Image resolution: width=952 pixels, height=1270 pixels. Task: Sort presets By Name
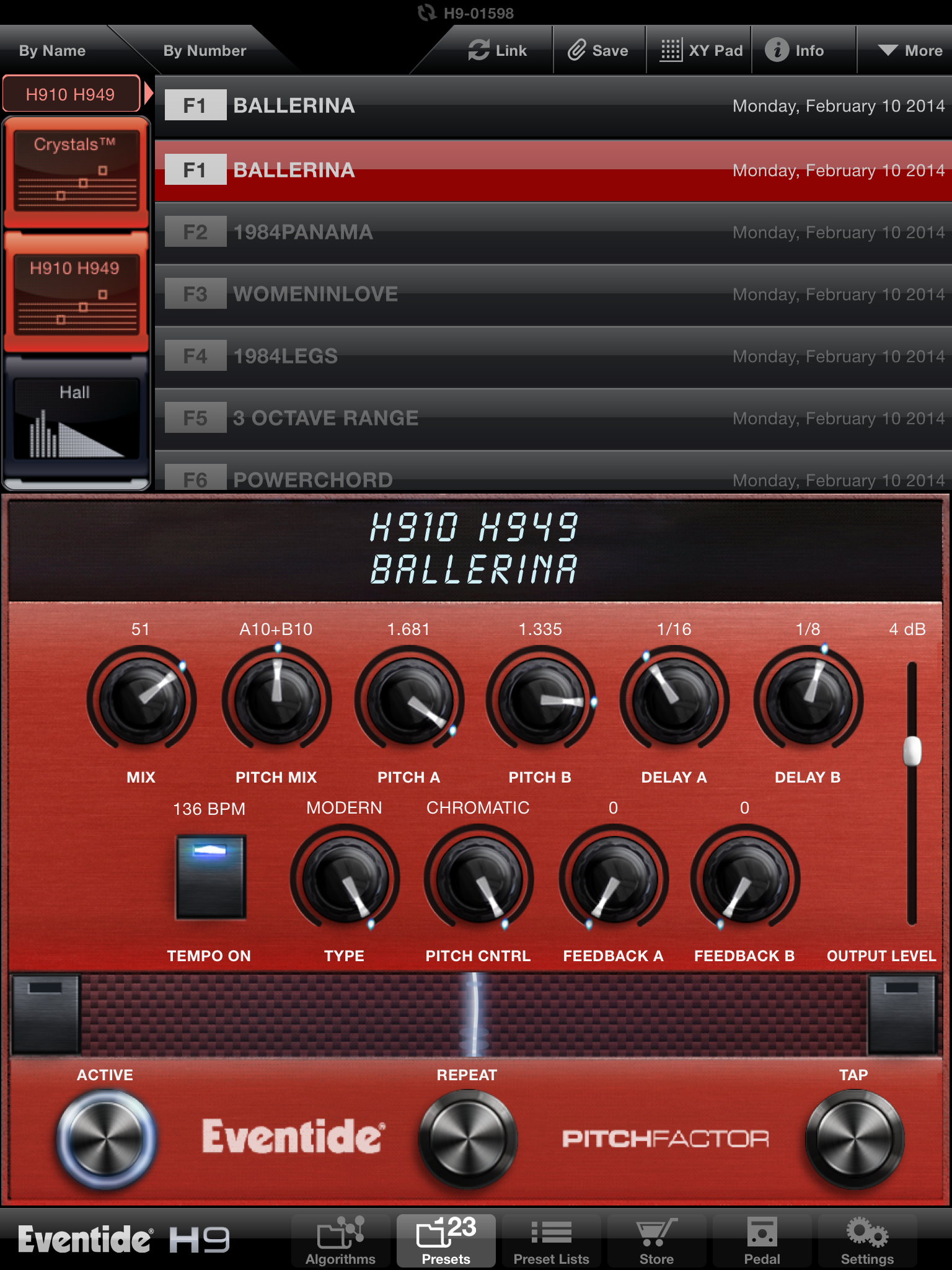point(53,50)
